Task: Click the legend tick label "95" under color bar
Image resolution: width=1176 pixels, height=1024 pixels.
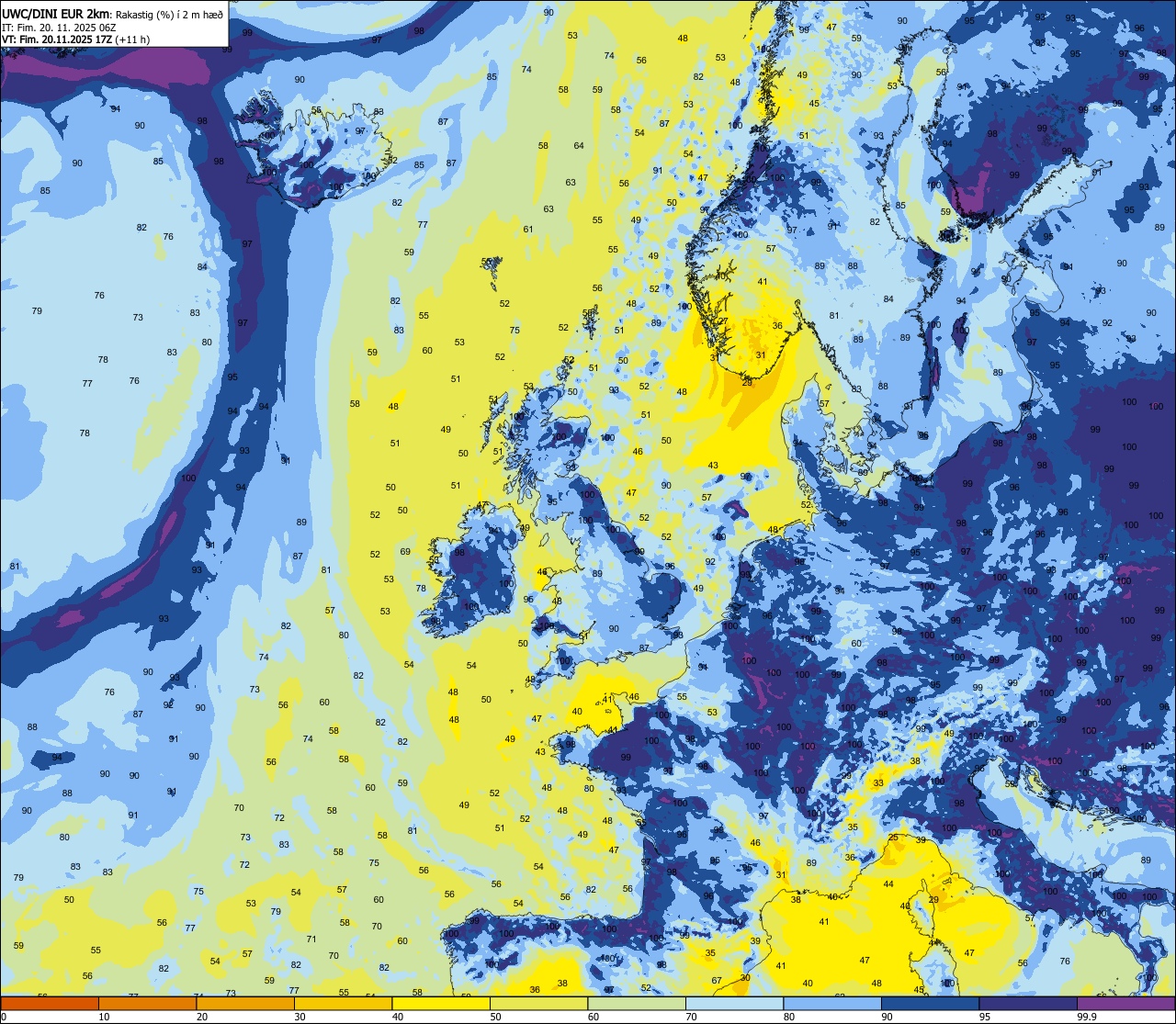Action: (985, 1017)
